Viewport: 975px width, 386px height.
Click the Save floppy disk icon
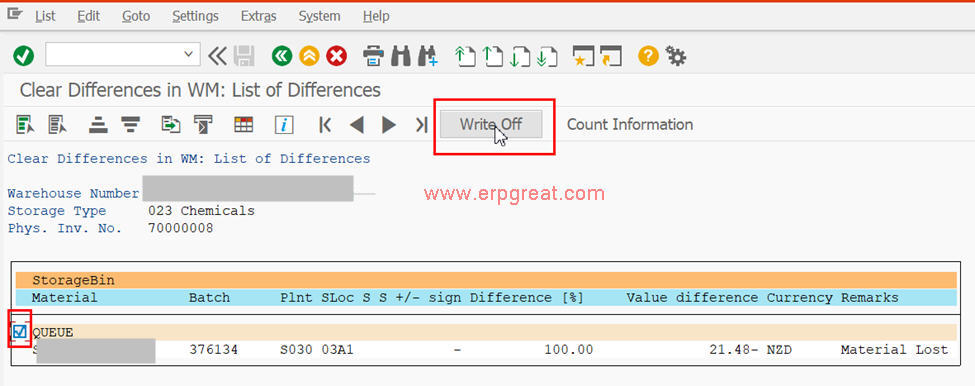tap(244, 57)
